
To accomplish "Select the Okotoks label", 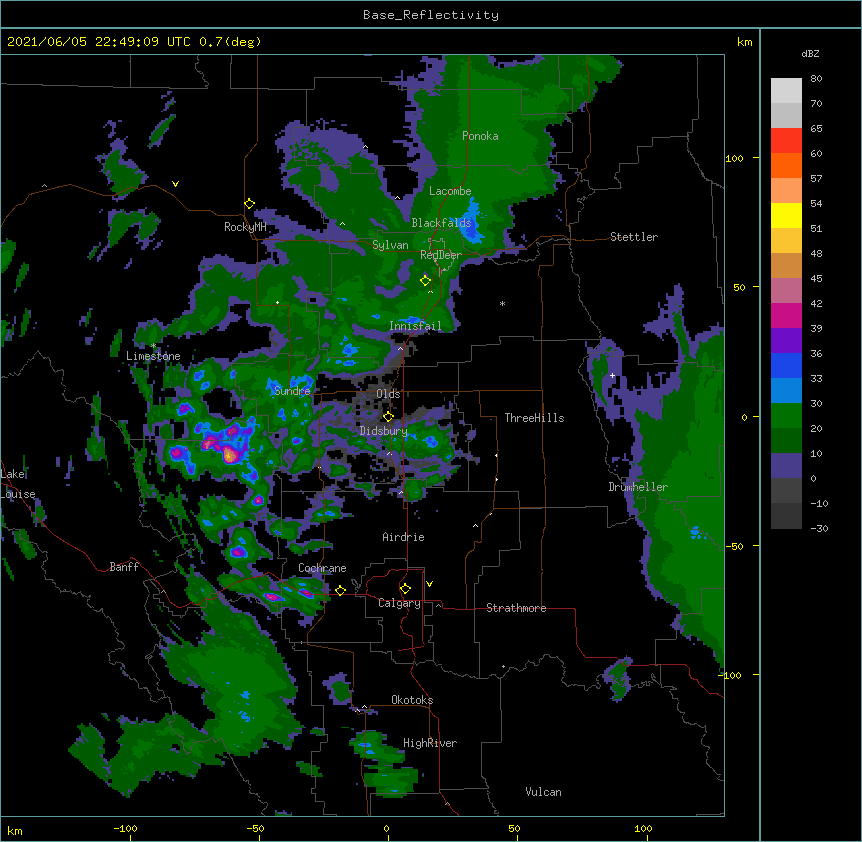I will [412, 700].
